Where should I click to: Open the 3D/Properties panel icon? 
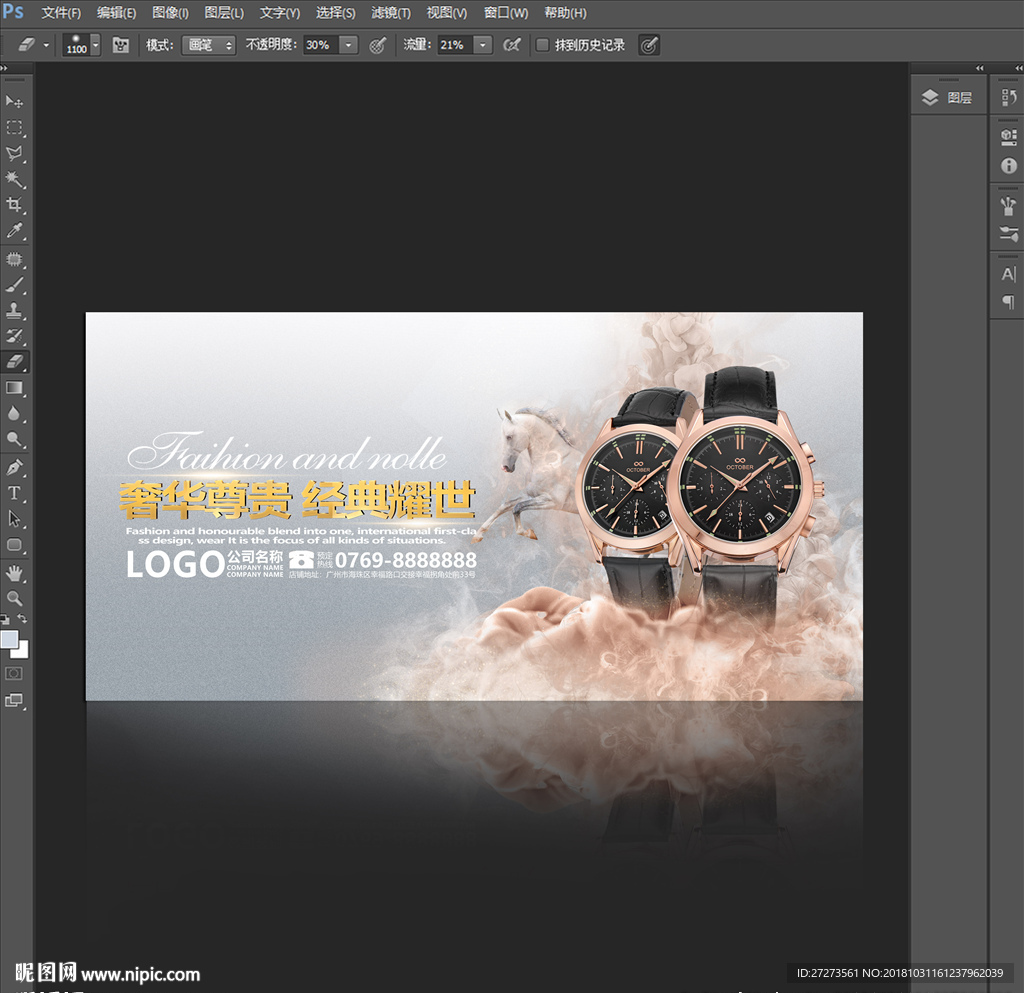coord(1008,137)
